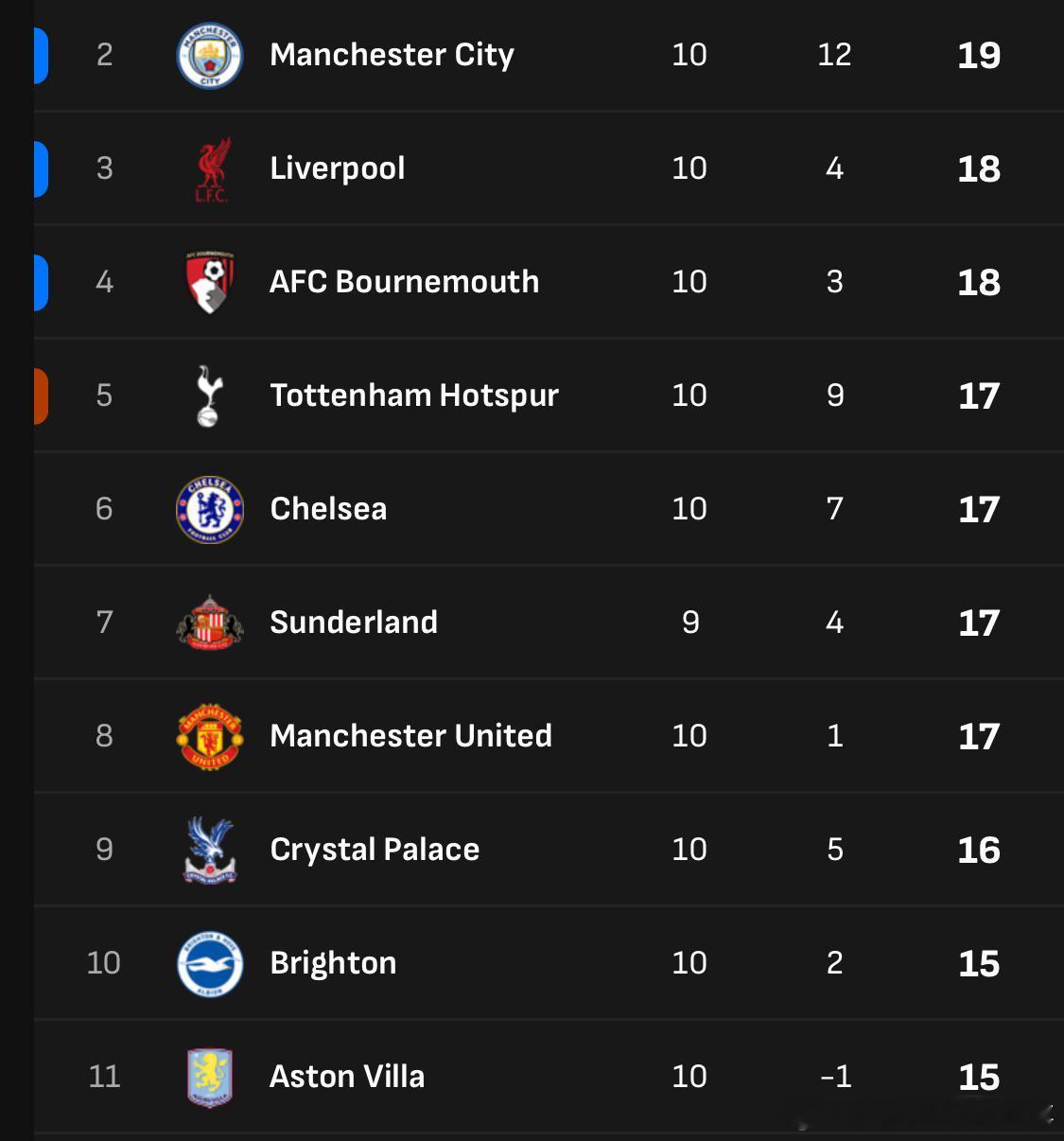Click the Aston Villa club crest
The image size is (1064, 1141).
(x=210, y=1077)
